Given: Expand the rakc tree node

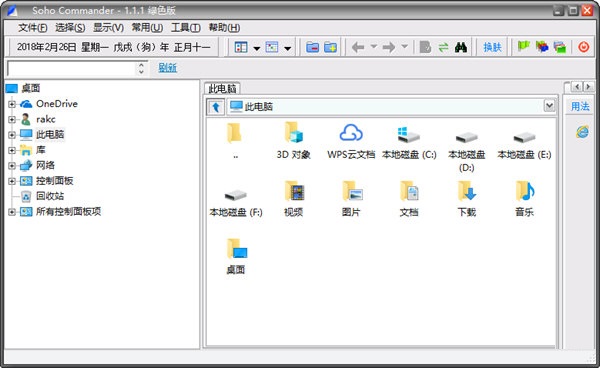Looking at the screenshot, I should pyautogui.click(x=12, y=119).
